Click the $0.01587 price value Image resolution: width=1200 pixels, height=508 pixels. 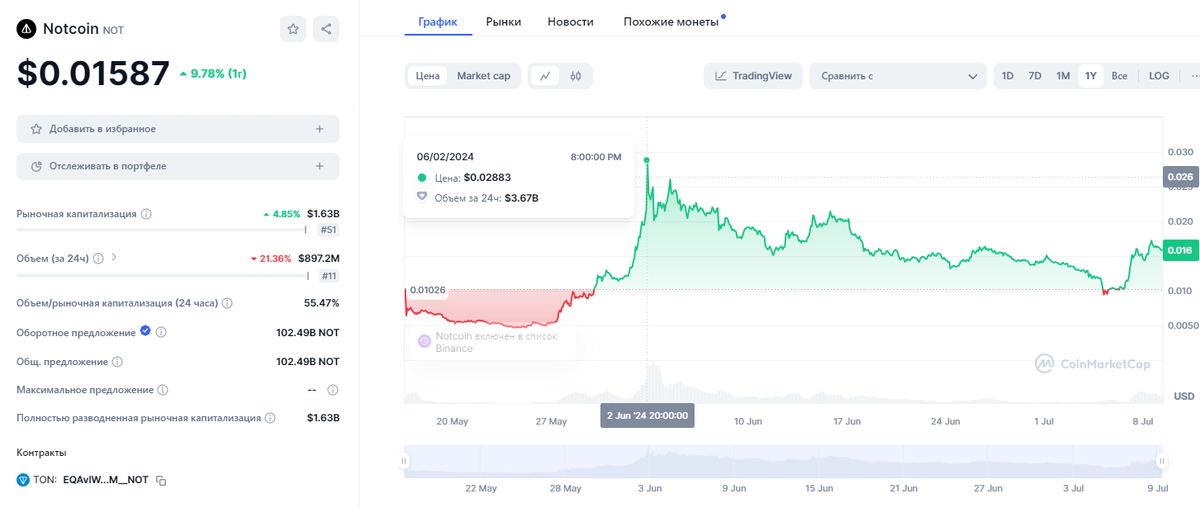[x=93, y=74]
